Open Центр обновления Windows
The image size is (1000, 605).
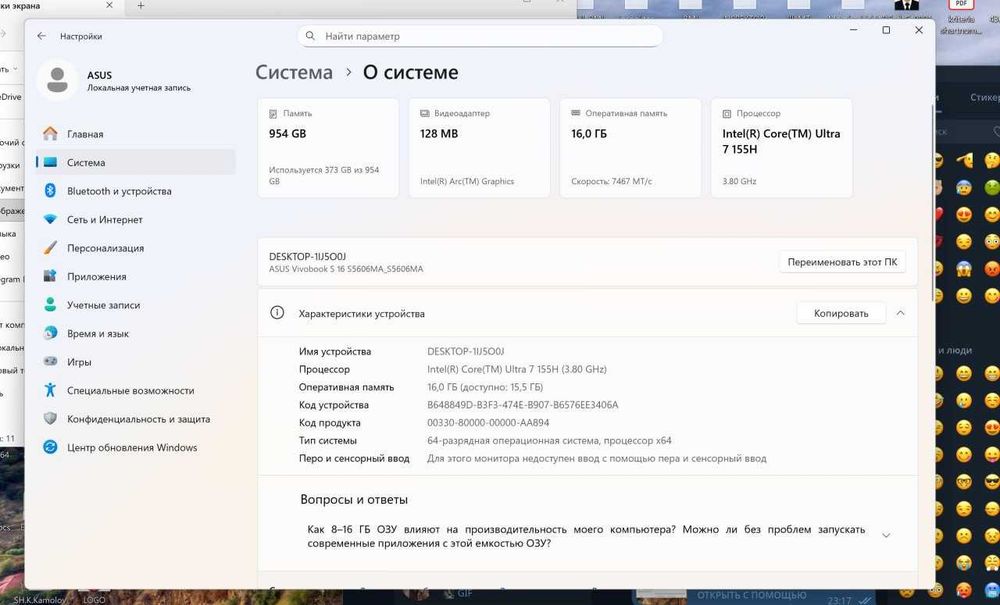click(x=136, y=448)
